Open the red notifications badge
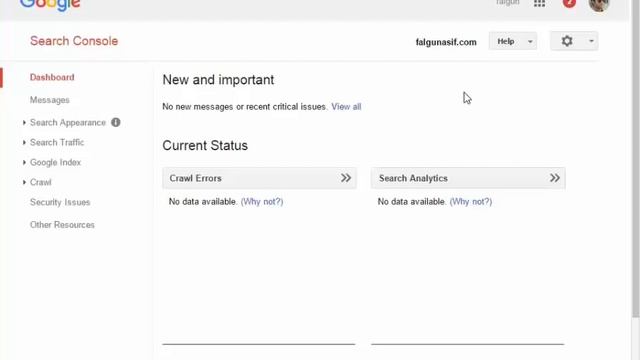Screen dimensions: 640x360 point(569,3)
